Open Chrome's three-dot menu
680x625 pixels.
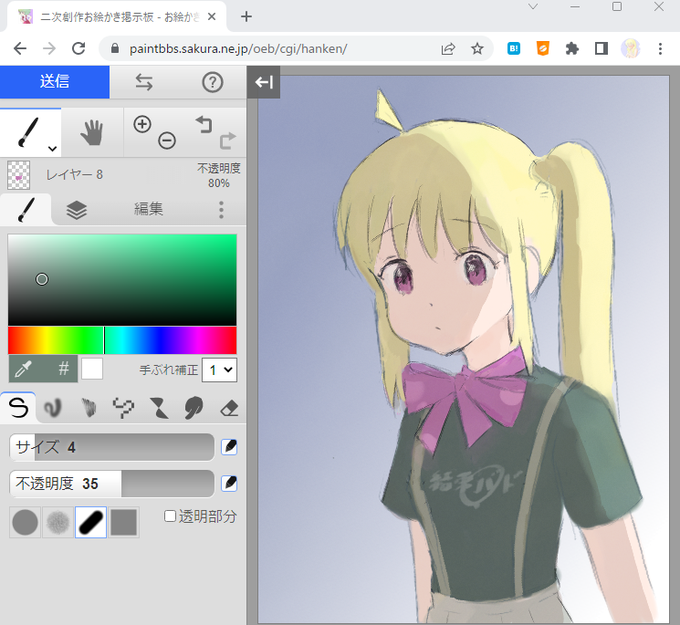(x=660, y=49)
